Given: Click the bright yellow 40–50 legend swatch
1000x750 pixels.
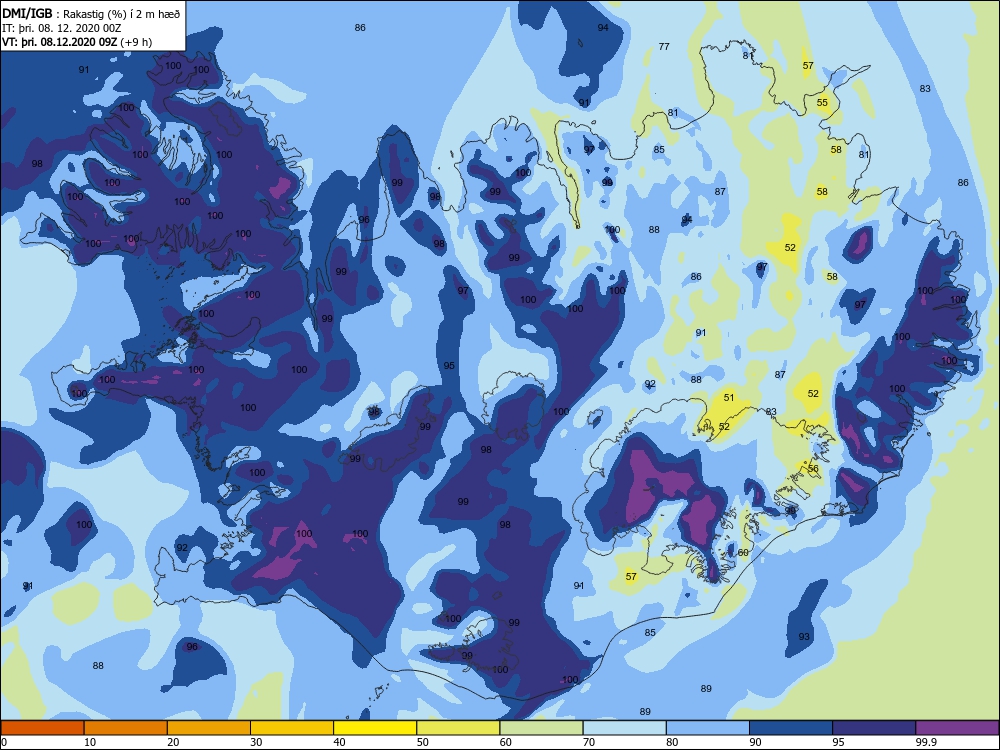Looking at the screenshot, I should tap(375, 728).
